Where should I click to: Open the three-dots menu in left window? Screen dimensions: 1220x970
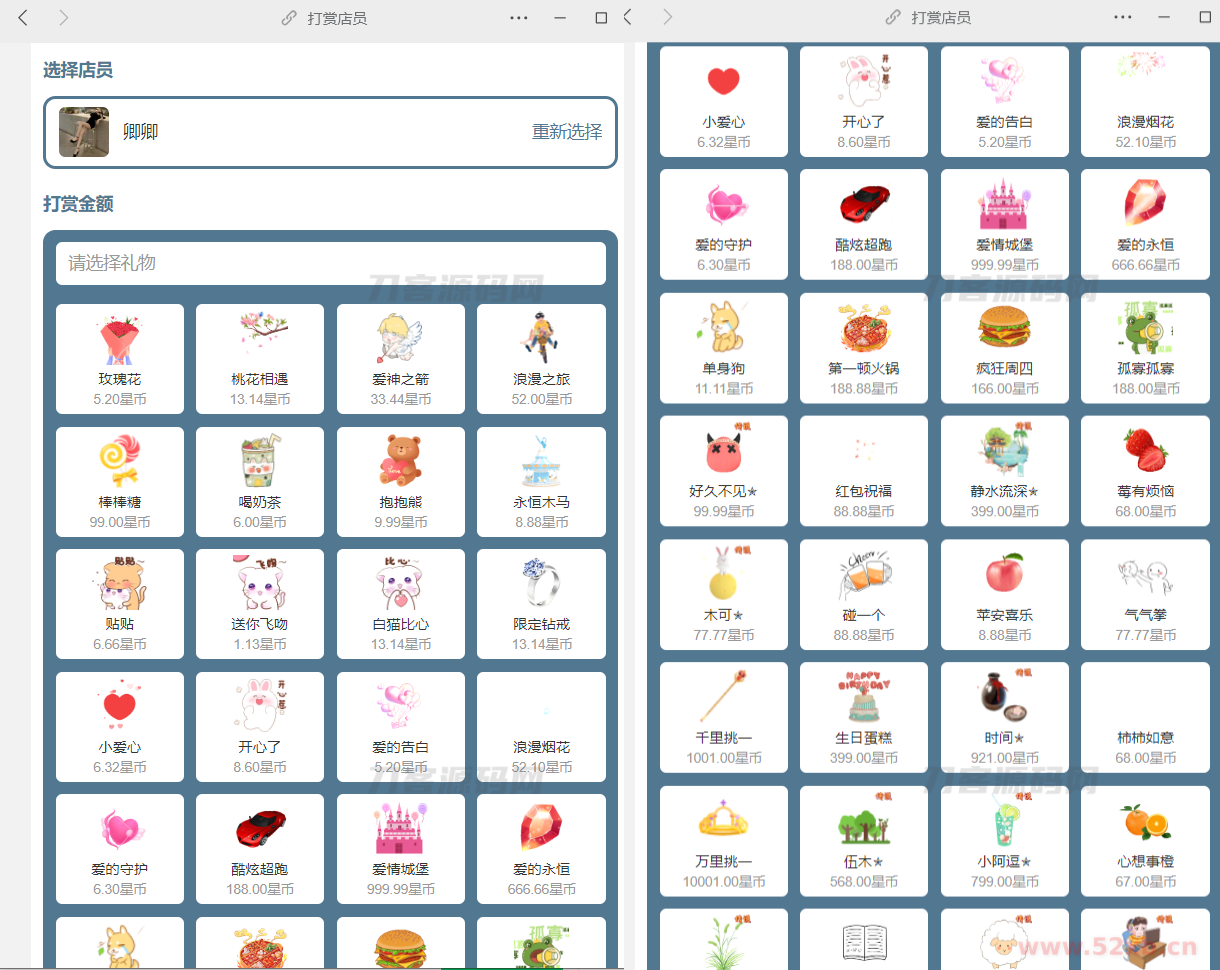pos(518,18)
